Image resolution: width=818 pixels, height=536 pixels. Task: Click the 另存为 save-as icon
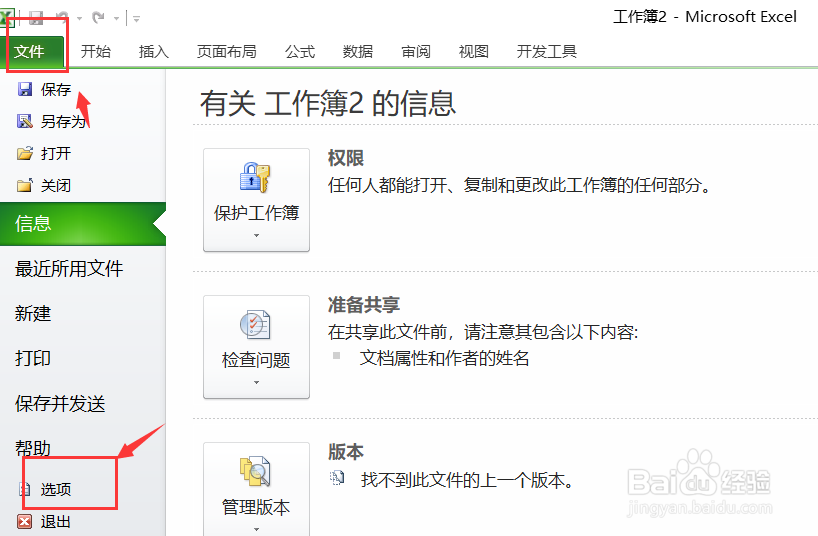[x=25, y=121]
